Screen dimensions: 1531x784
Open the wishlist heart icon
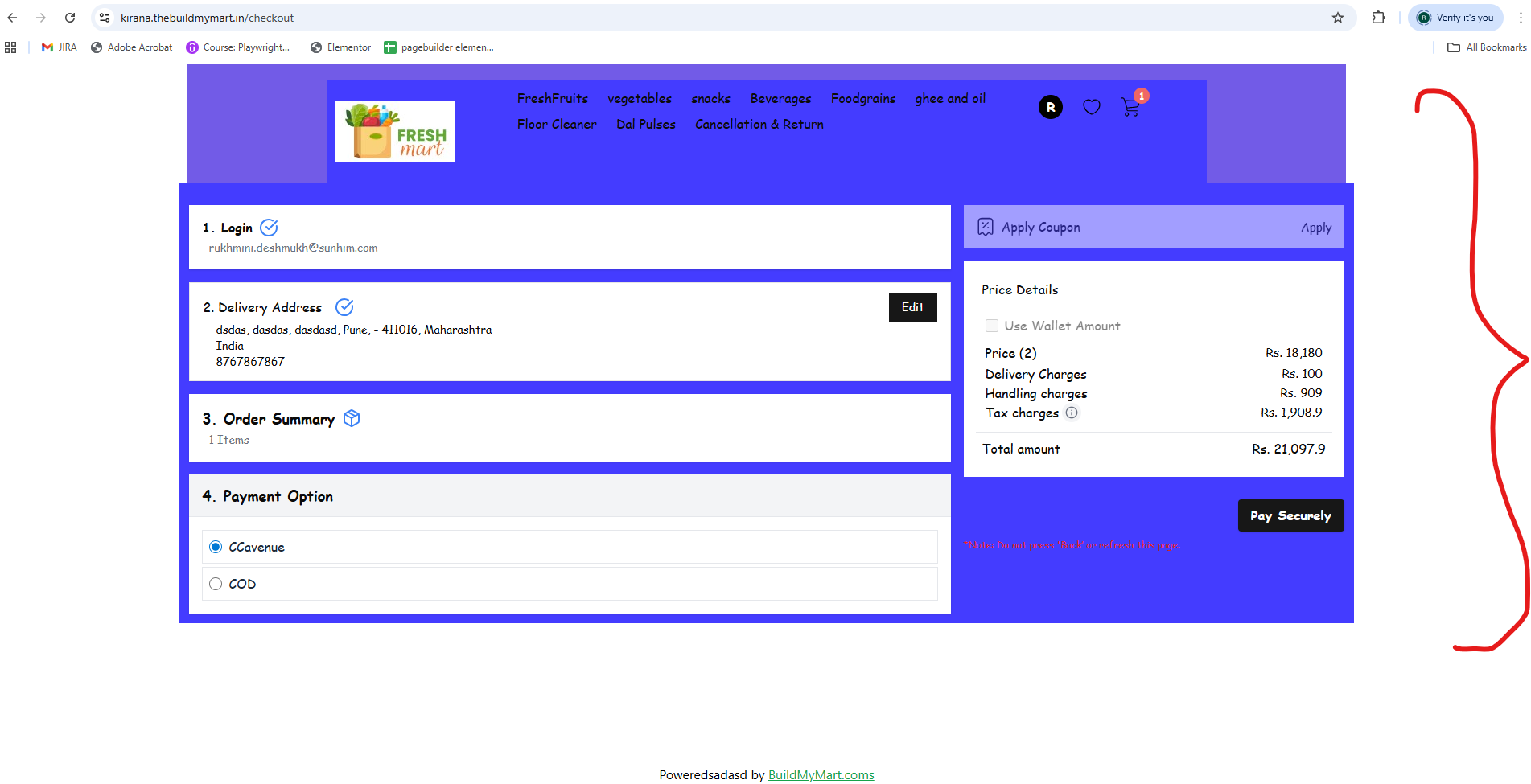tap(1092, 107)
